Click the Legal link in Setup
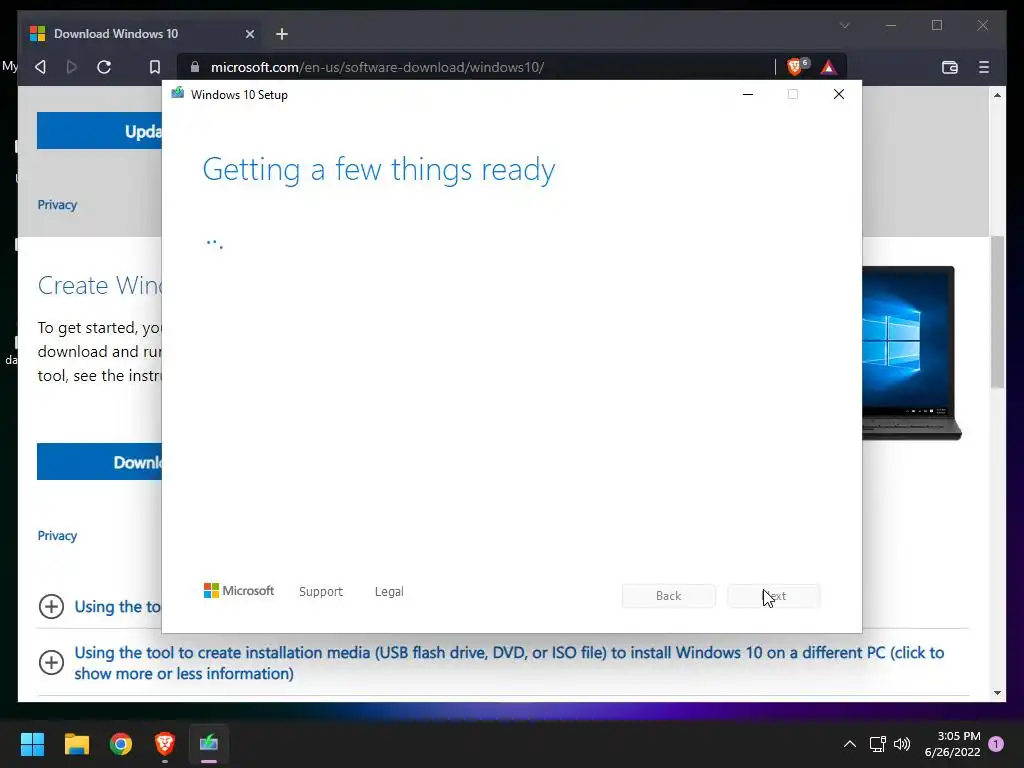Image resolution: width=1024 pixels, height=768 pixels. click(x=389, y=592)
